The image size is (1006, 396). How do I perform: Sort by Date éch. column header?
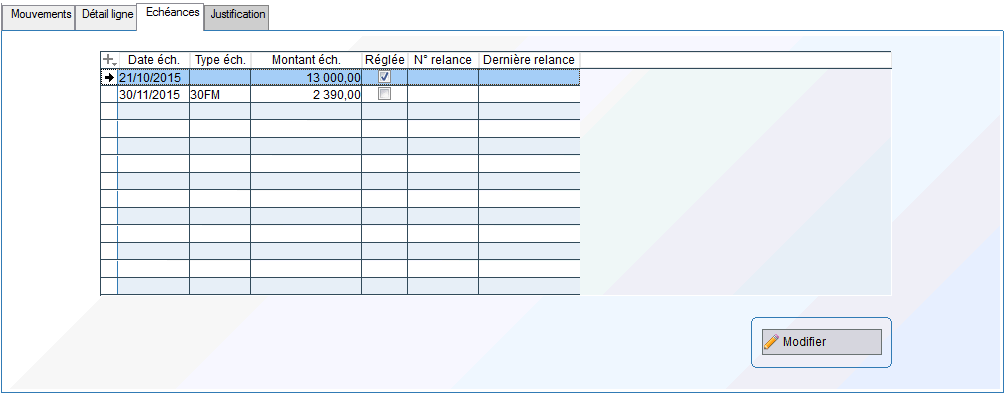point(154,60)
